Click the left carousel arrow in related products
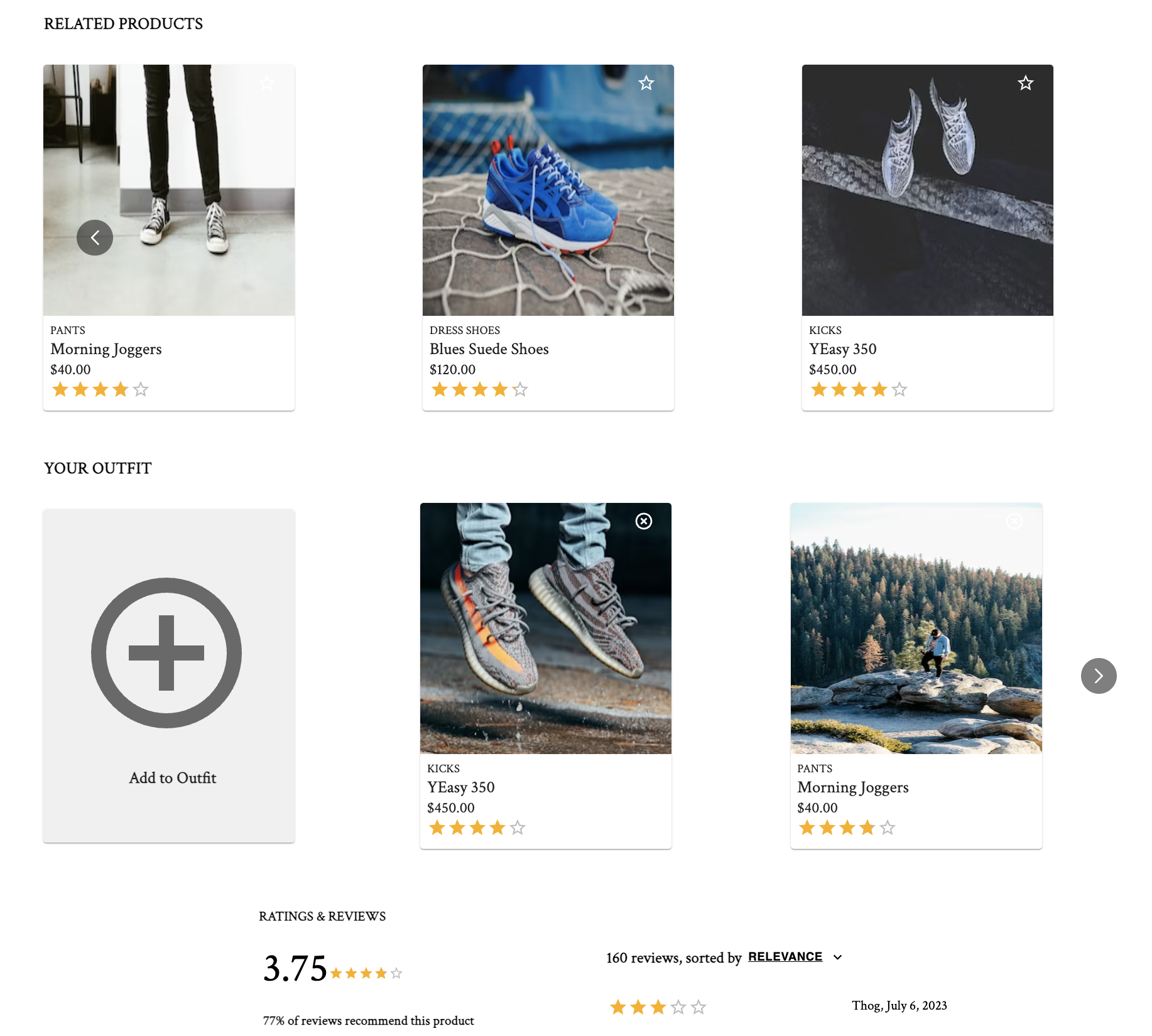This screenshot has width=1152, height=1036. [x=95, y=237]
